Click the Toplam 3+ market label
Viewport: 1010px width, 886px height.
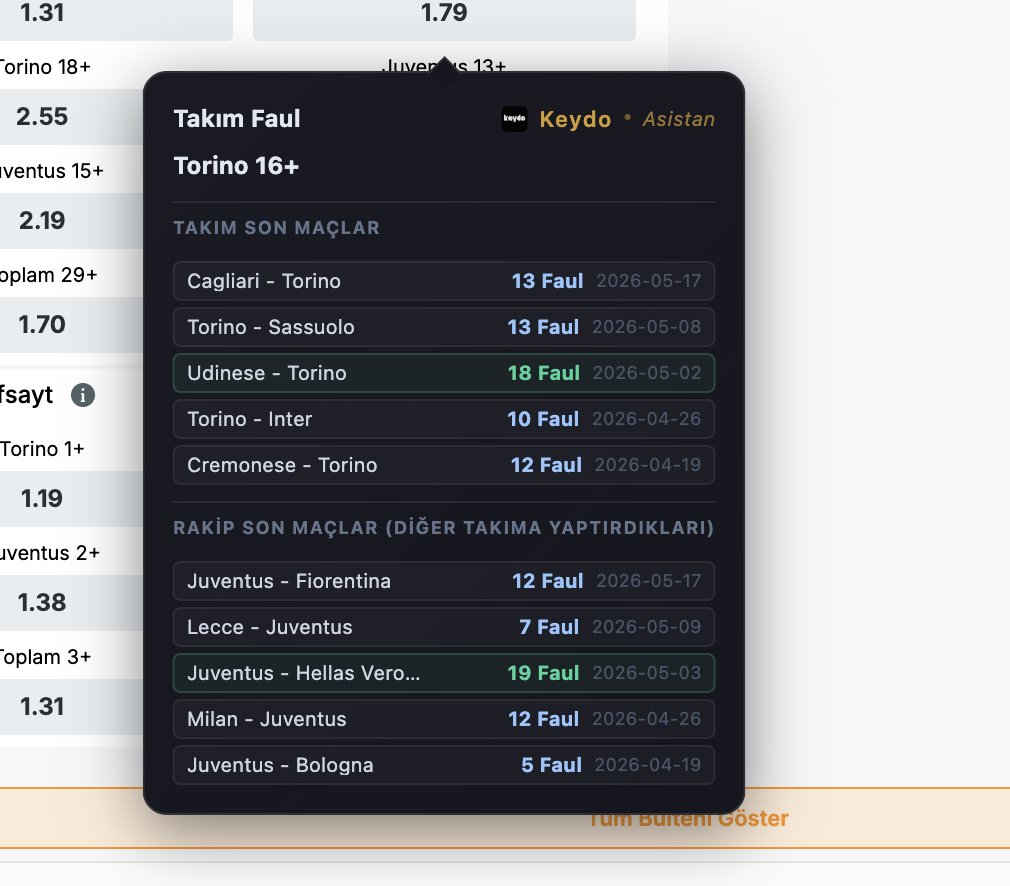(x=45, y=657)
